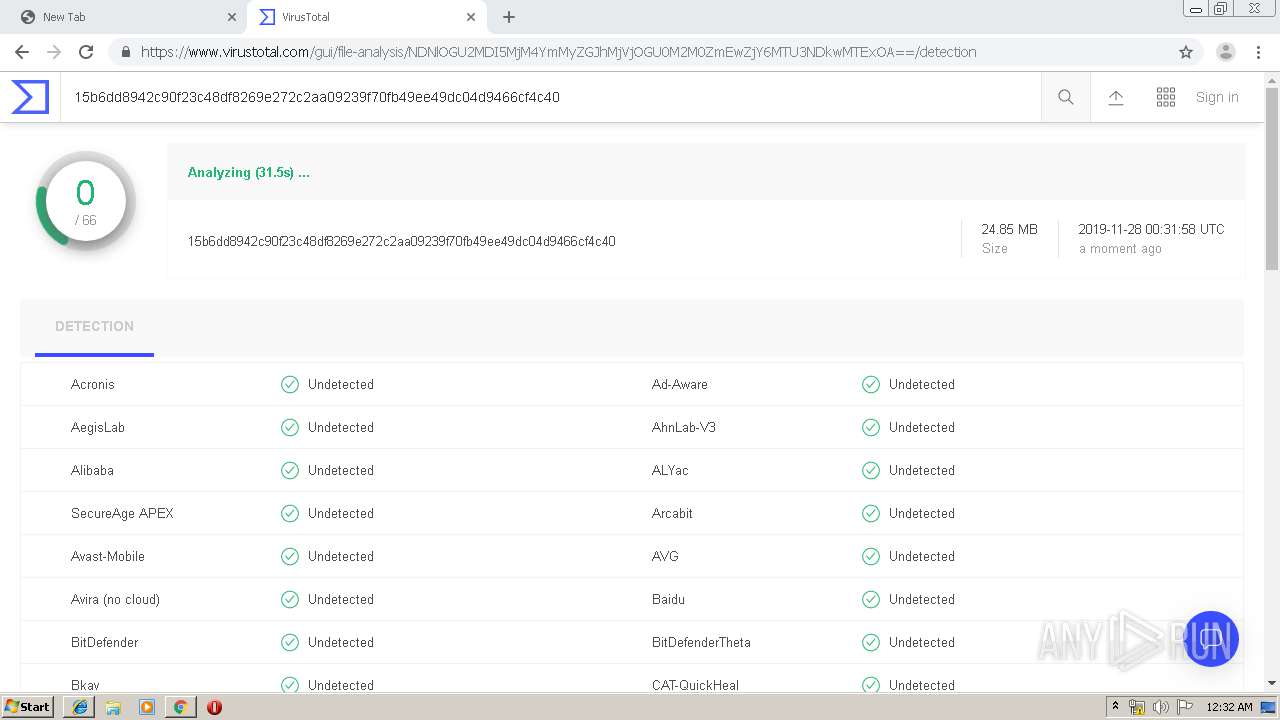The height and width of the screenshot is (720, 1280).
Task: Click Ad-Aware undetected check icon
Action: pyautogui.click(x=871, y=384)
